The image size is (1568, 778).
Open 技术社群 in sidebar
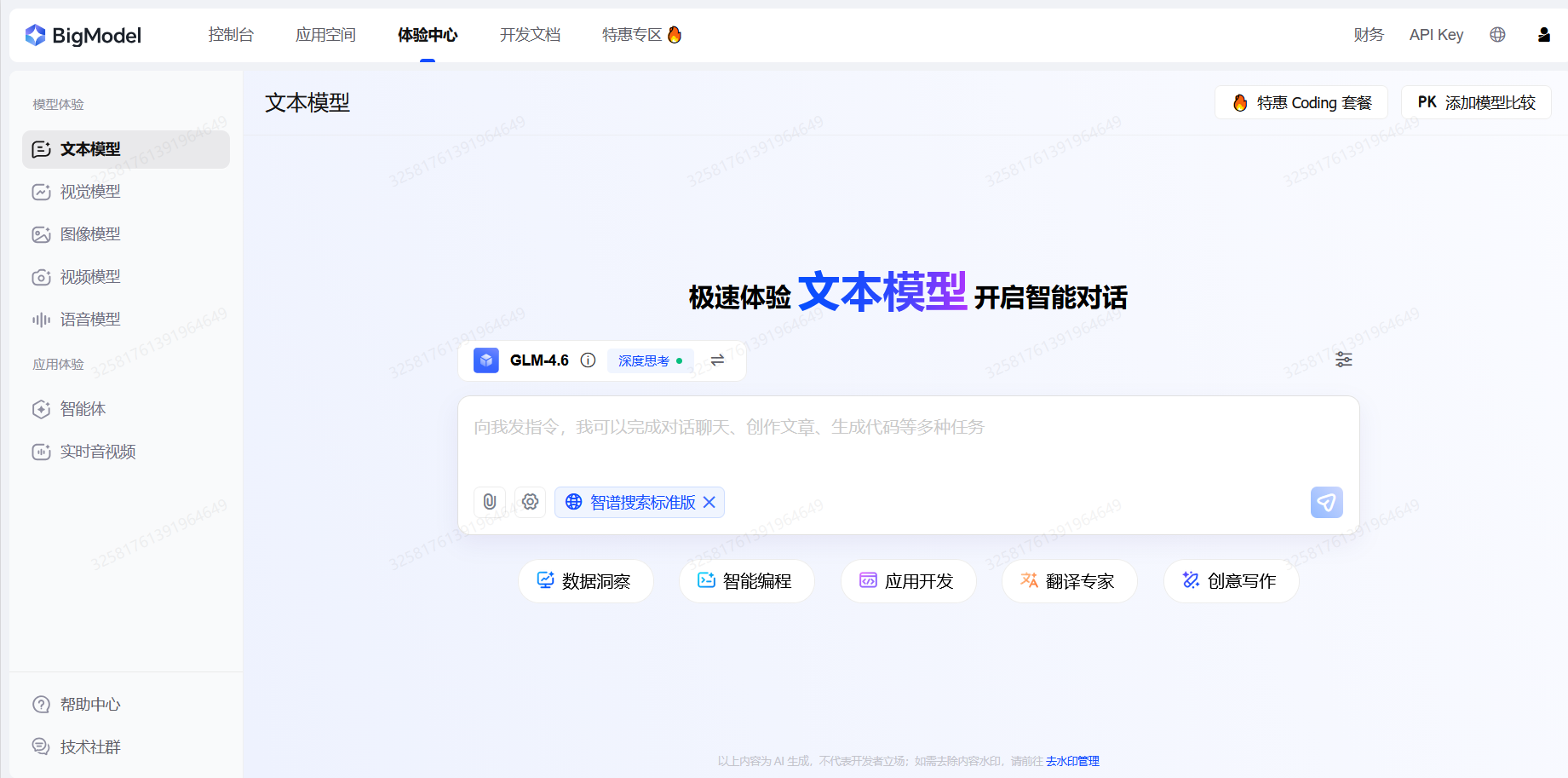tap(126, 747)
